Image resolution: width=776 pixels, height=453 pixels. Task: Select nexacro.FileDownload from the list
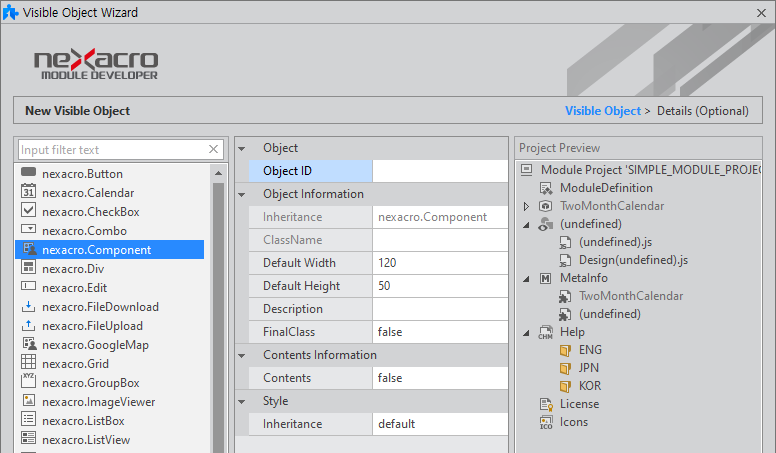[x=100, y=307]
